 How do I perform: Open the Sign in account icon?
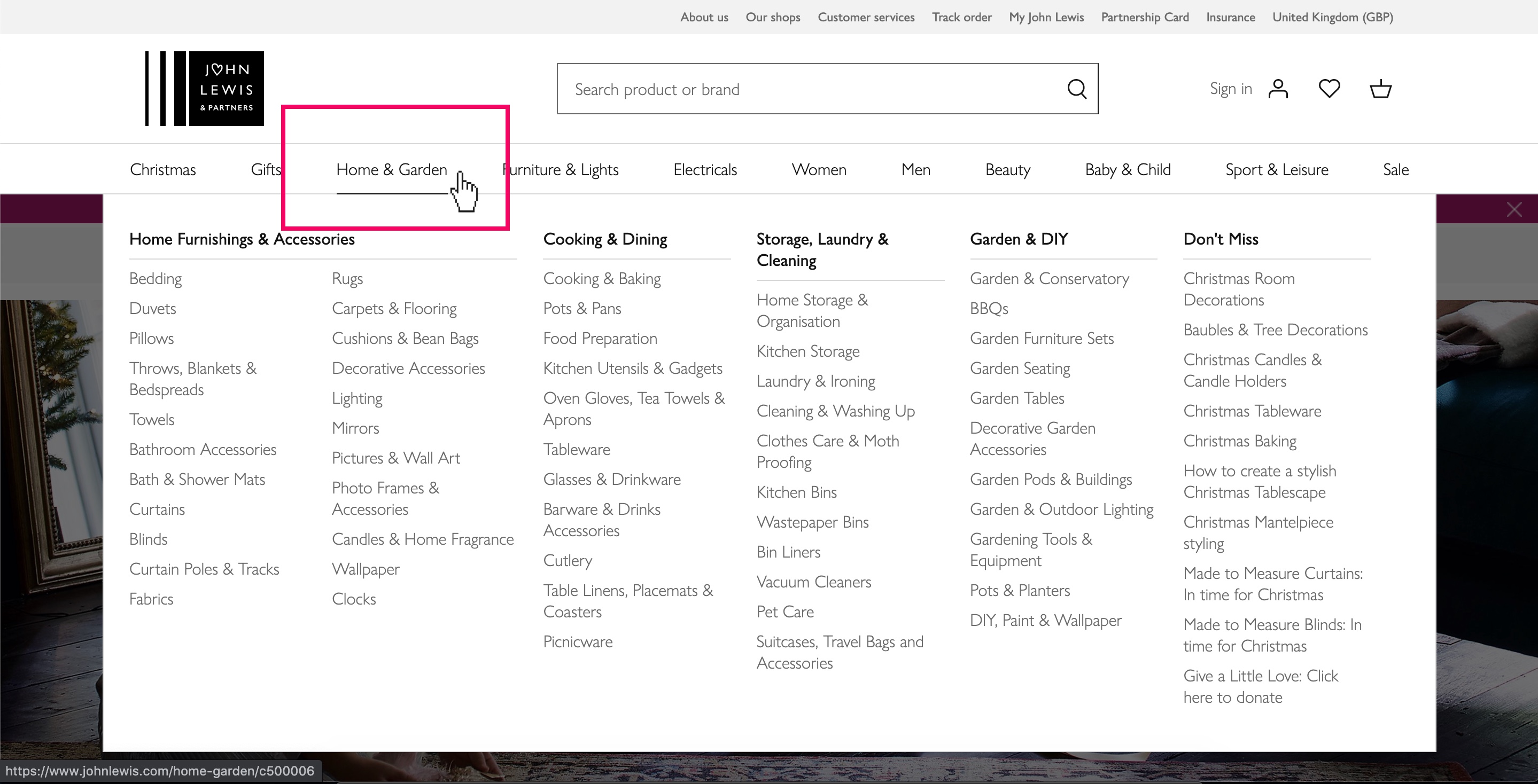click(x=1278, y=88)
